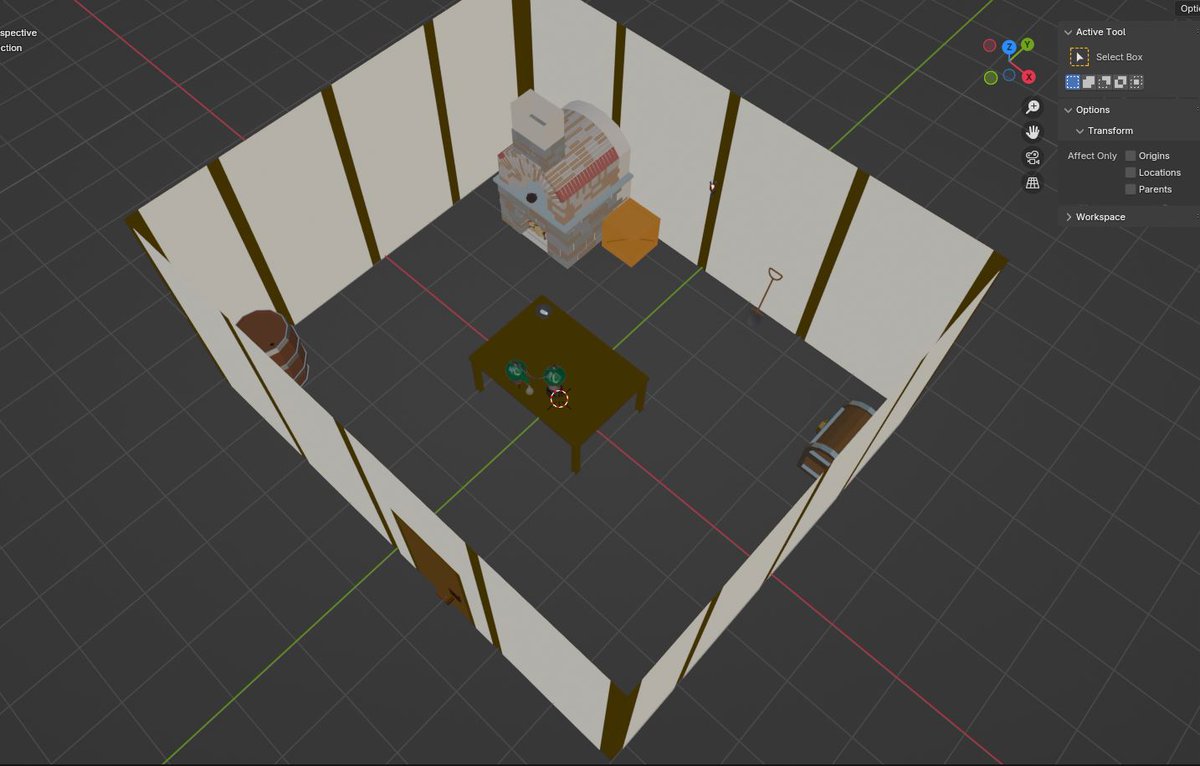Select the treasure chest near the right wall
Image resolution: width=1200 pixels, height=766 pixels.
pos(838,438)
